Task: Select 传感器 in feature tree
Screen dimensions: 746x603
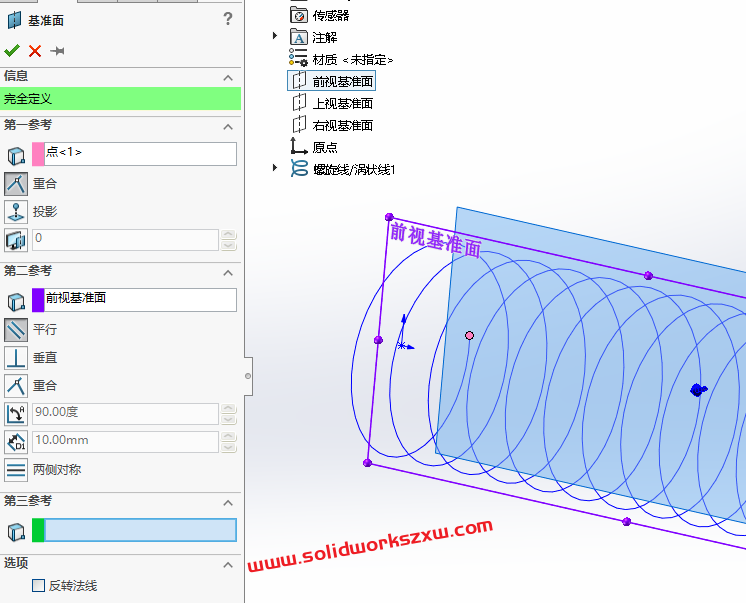Action: pos(331,16)
